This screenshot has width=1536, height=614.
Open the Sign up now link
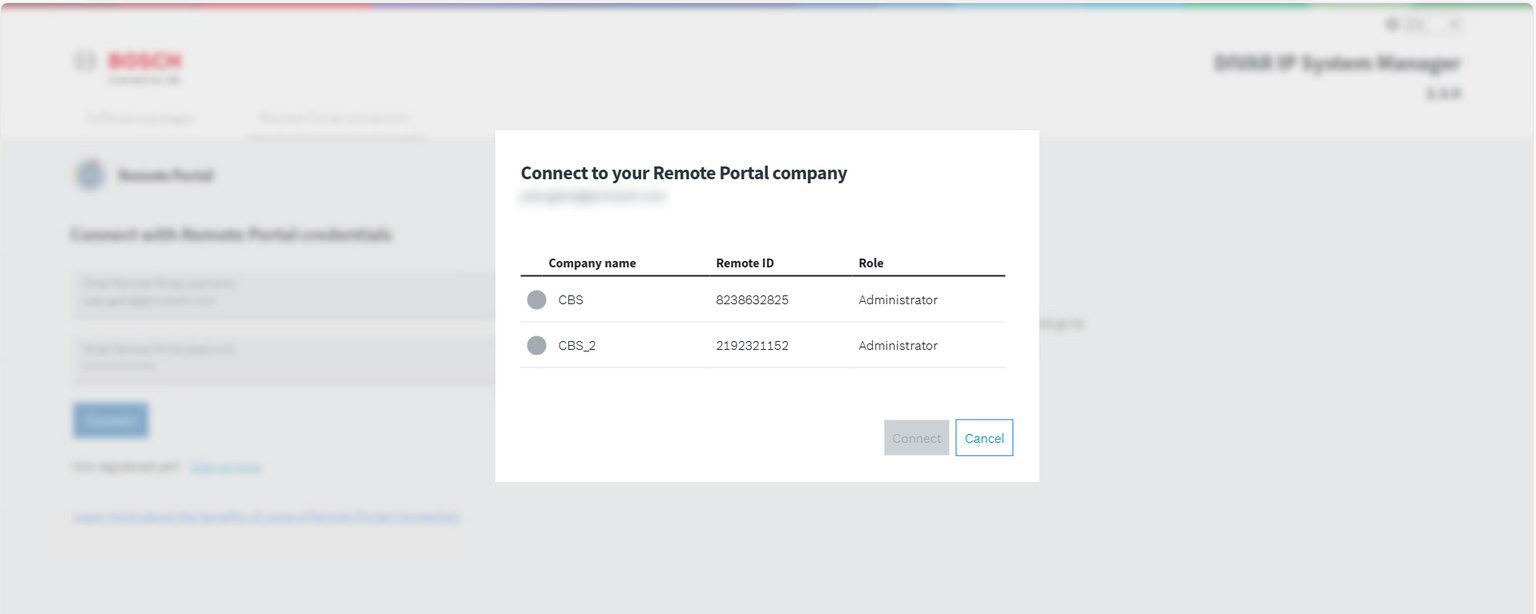226,467
